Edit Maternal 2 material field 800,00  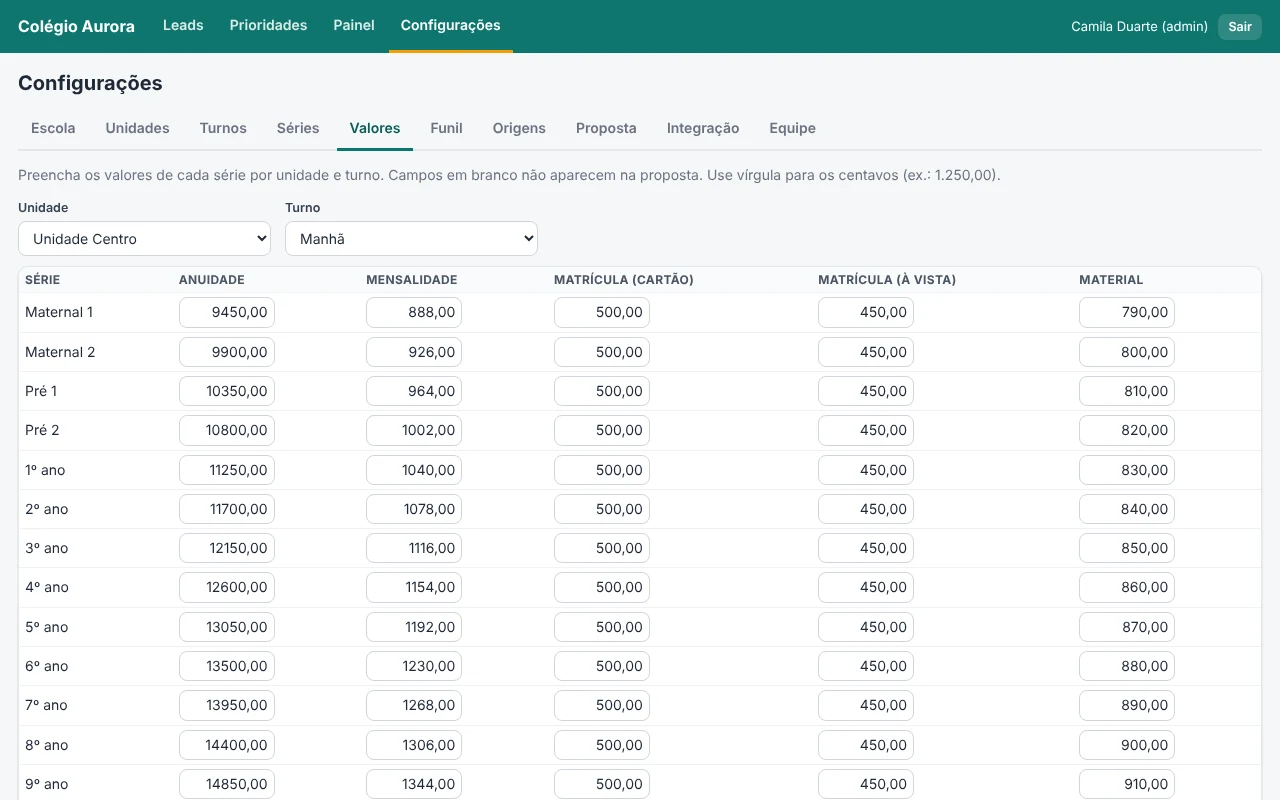[1127, 352]
